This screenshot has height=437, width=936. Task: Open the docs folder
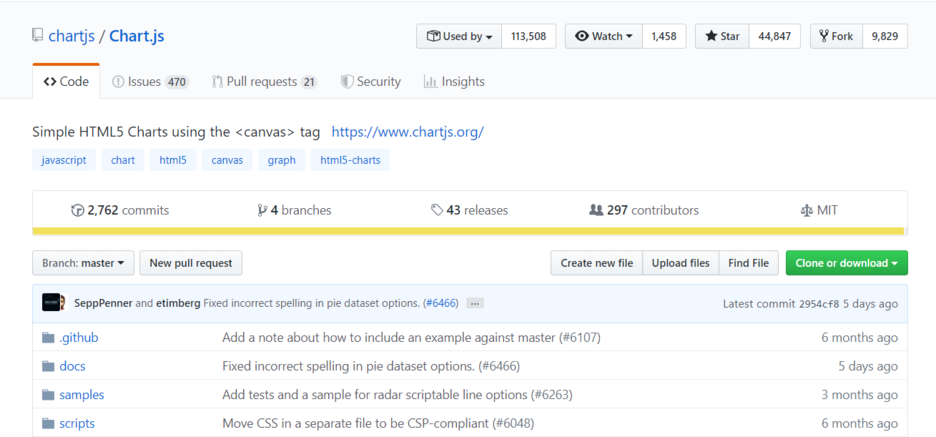72,367
